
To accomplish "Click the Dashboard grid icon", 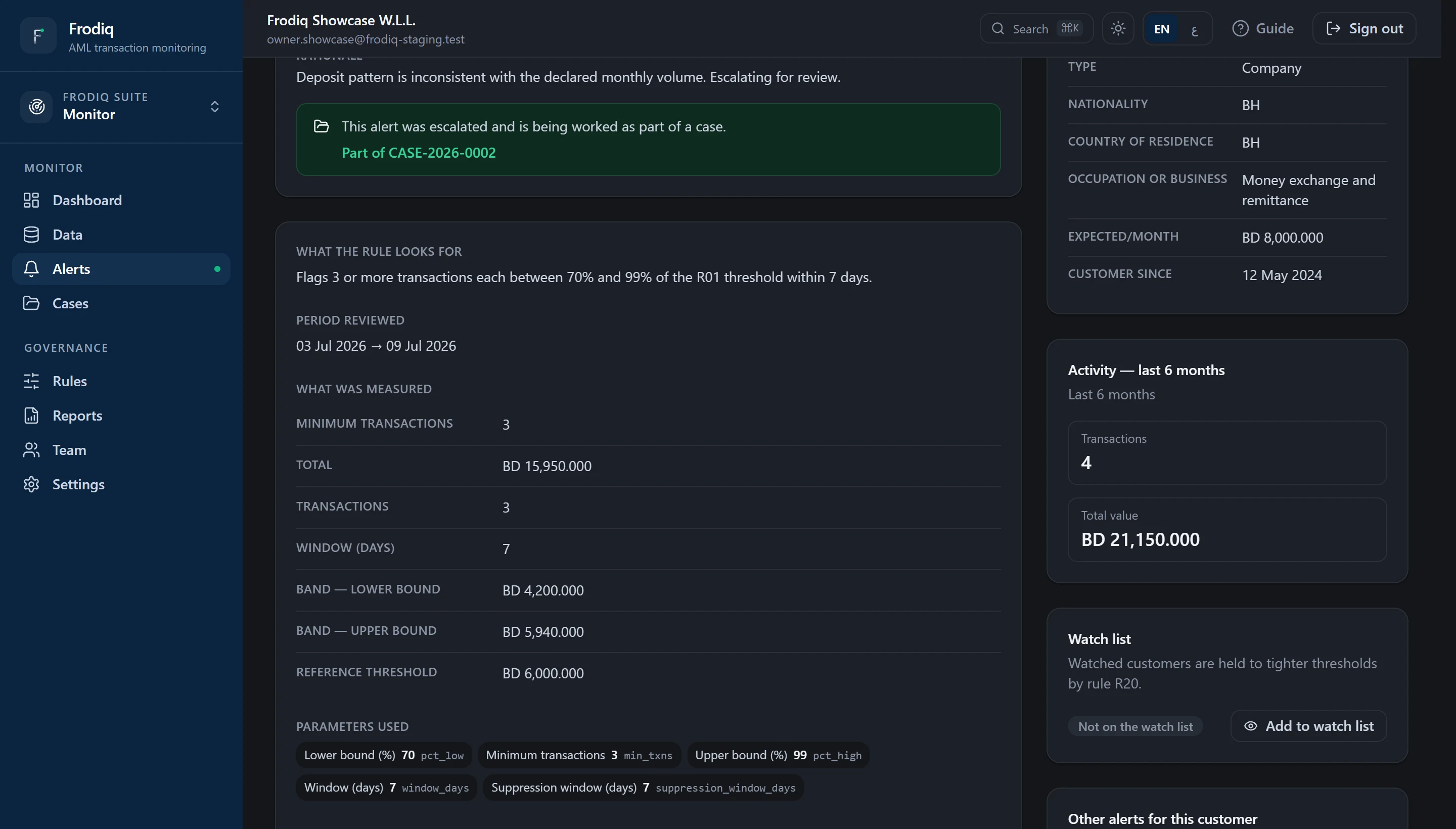I will pos(31,200).
